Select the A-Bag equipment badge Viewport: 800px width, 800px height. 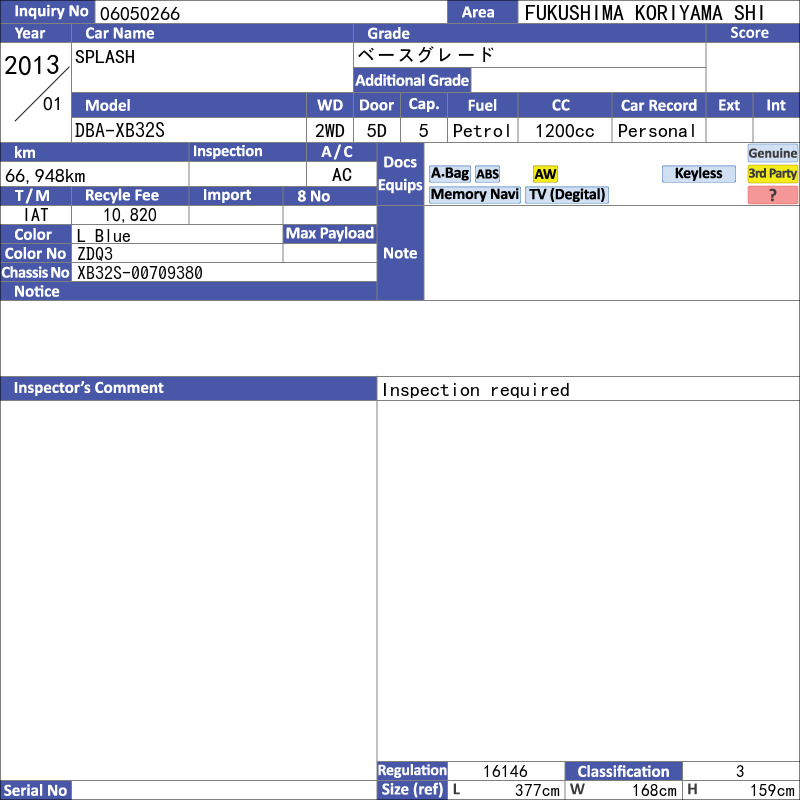tap(449, 173)
